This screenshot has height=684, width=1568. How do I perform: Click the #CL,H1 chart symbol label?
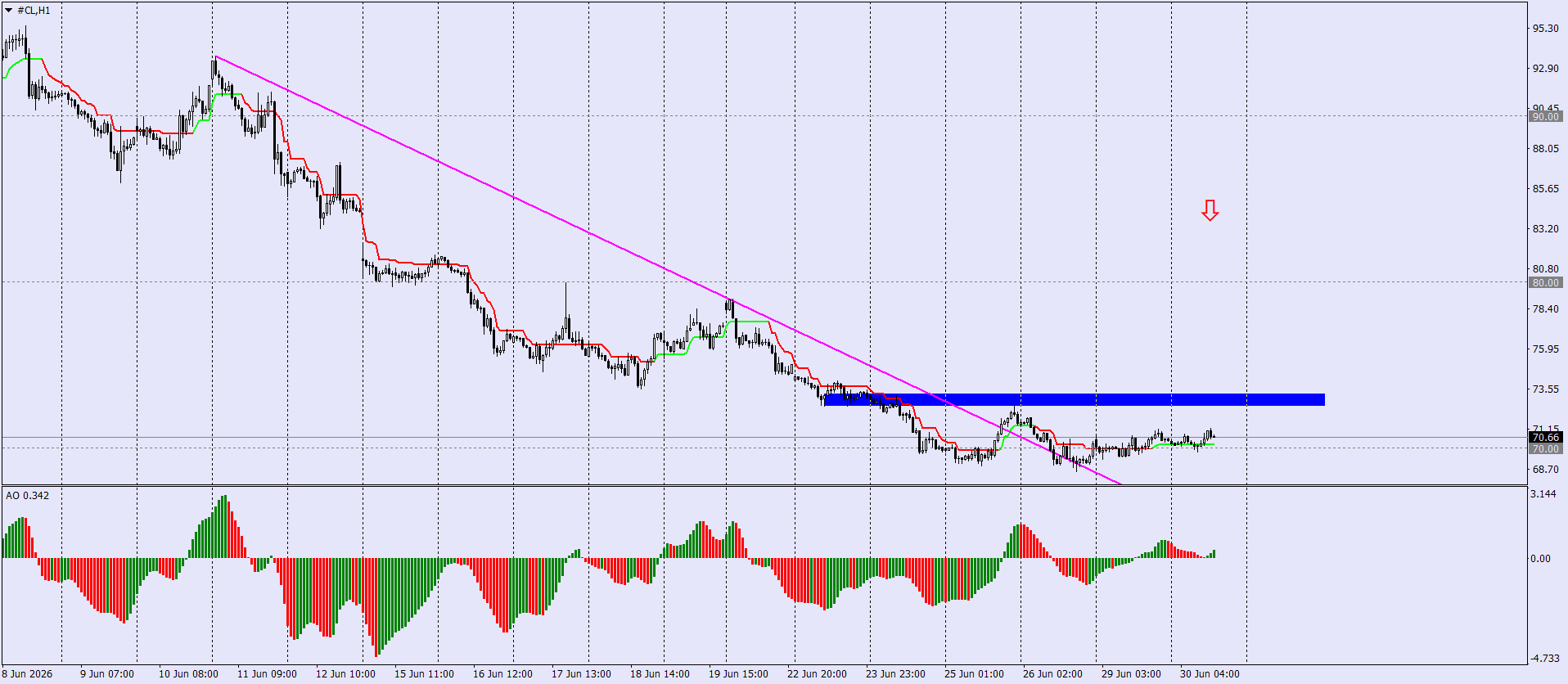tap(34, 11)
